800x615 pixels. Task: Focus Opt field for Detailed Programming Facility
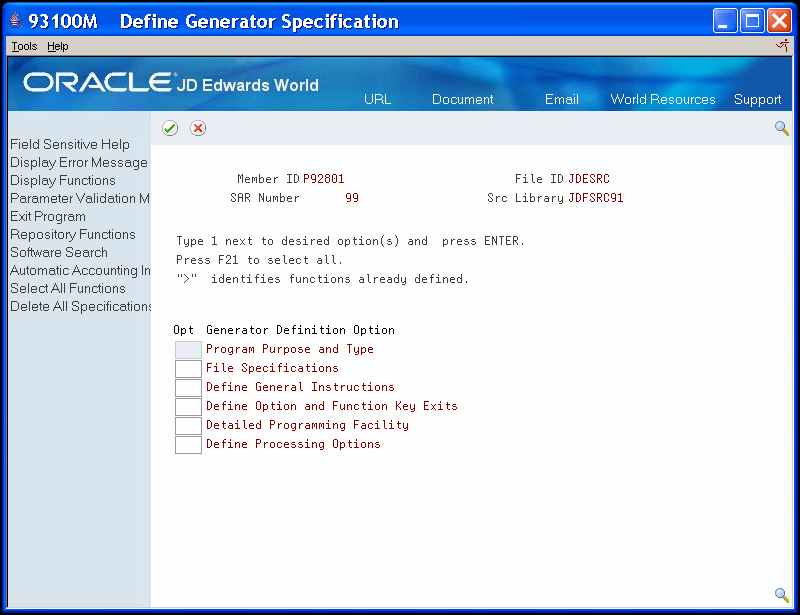pyautogui.click(x=188, y=426)
